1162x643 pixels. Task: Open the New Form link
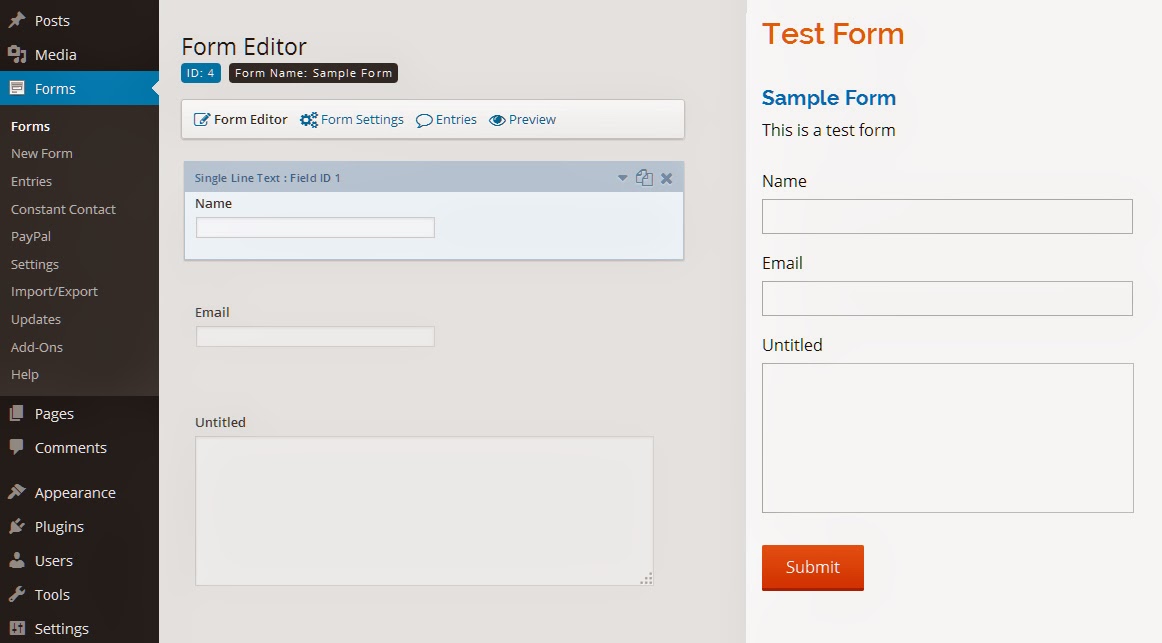point(41,153)
